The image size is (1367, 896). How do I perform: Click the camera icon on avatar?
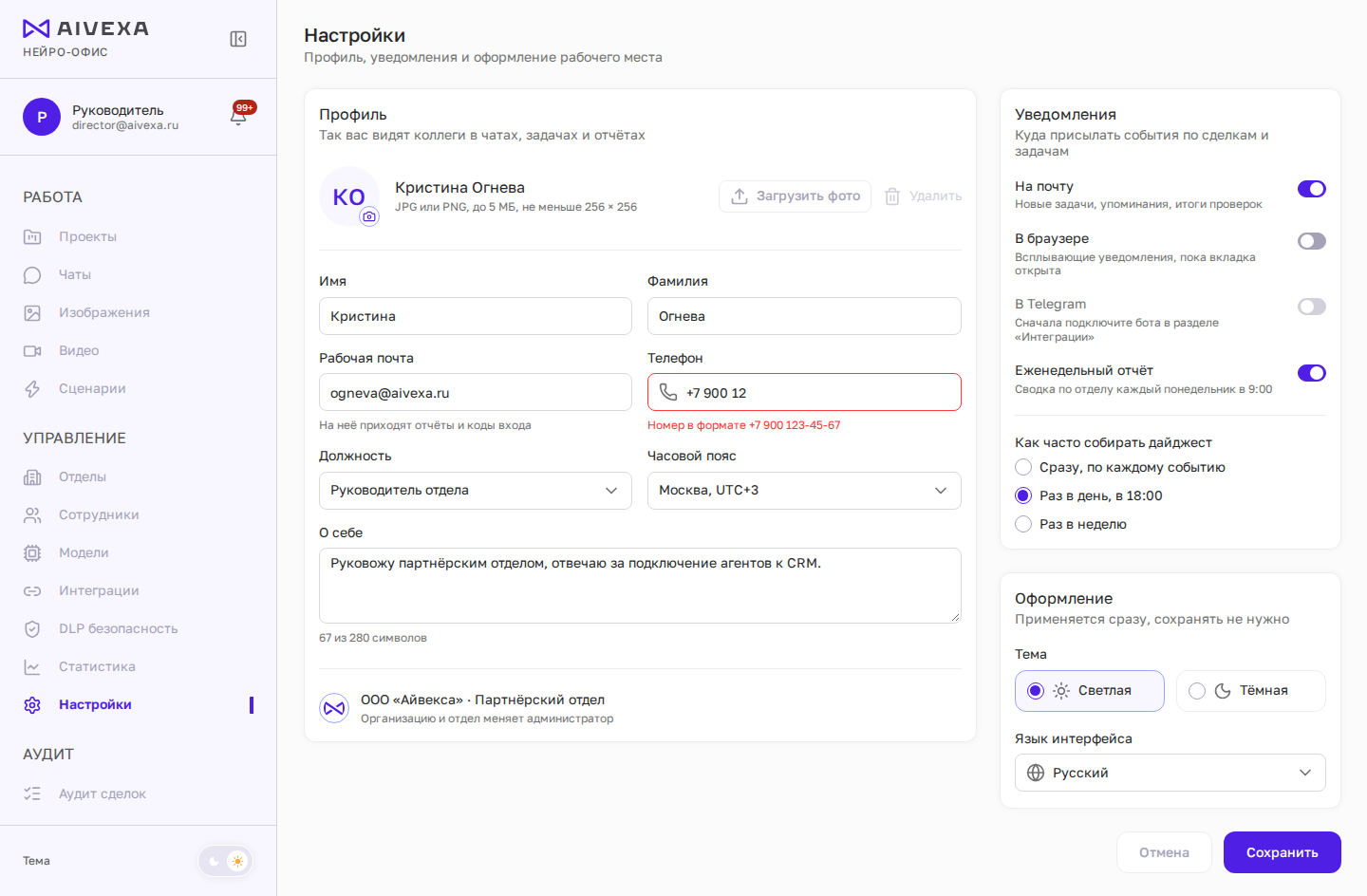(369, 216)
